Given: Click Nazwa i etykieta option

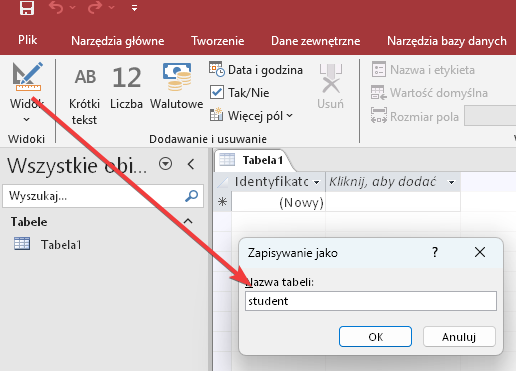Looking at the screenshot, I should (x=423, y=70).
